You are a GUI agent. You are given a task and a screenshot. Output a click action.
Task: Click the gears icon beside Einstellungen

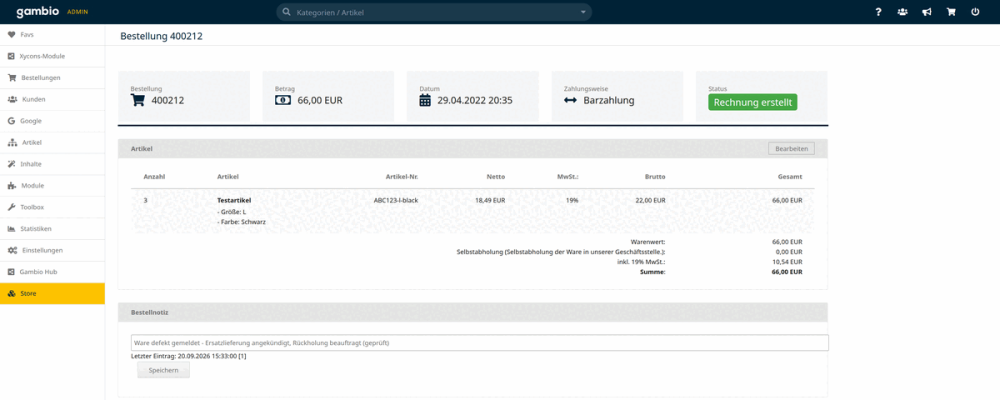[x=12, y=250]
